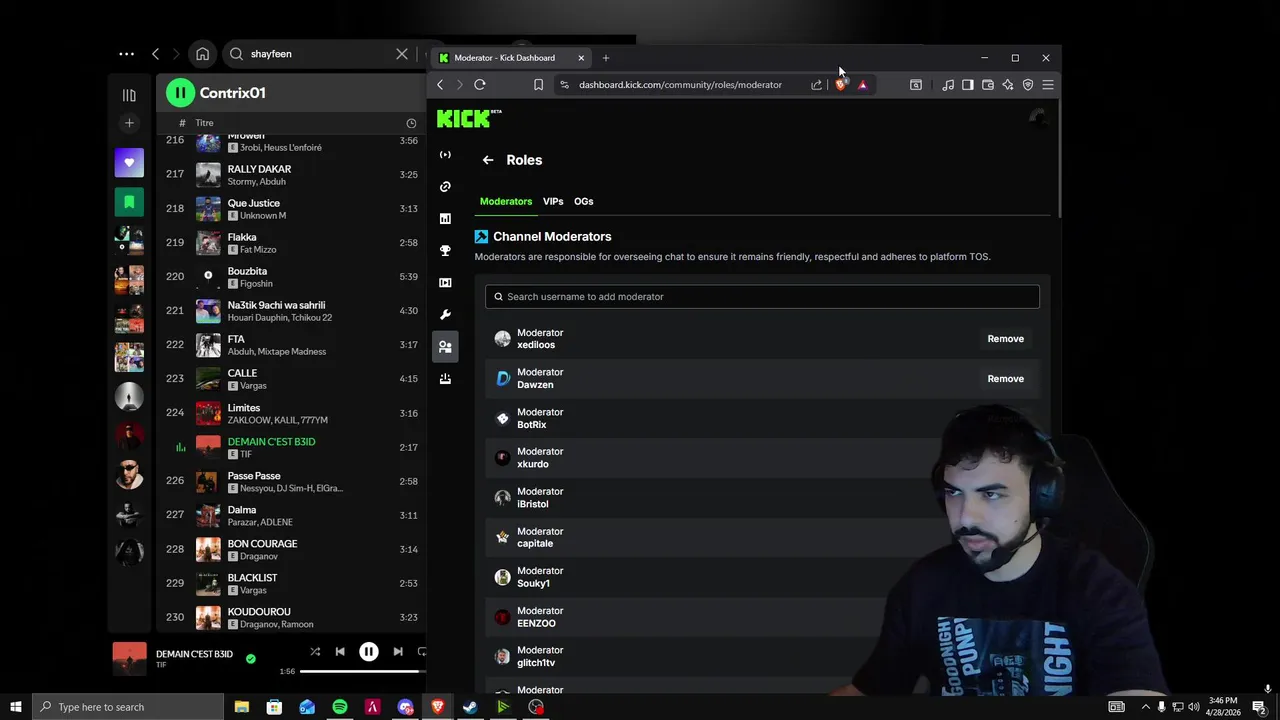This screenshot has width=1280, height=720.
Task: Open the KOUDOUROU album thumbnail
Action: pyautogui.click(x=208, y=617)
